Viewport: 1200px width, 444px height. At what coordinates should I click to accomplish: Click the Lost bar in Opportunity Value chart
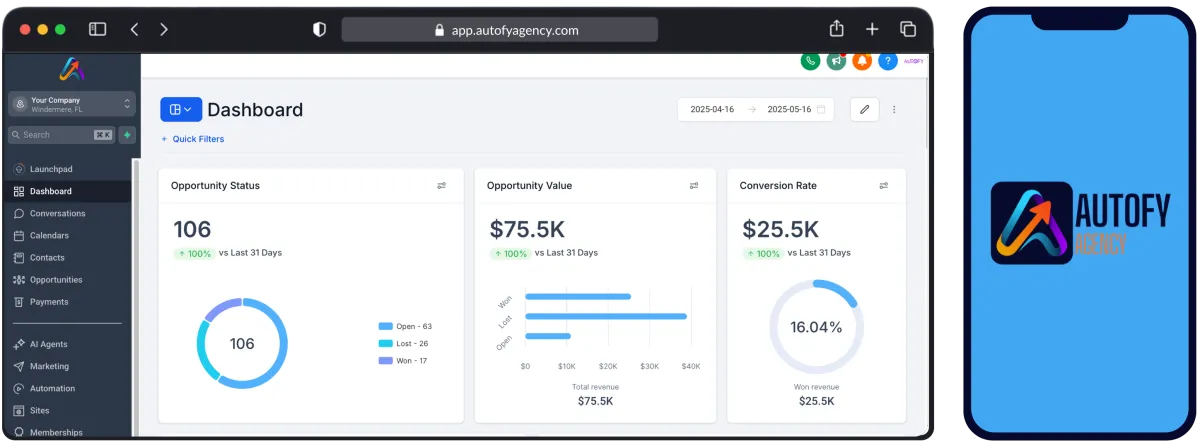point(606,316)
